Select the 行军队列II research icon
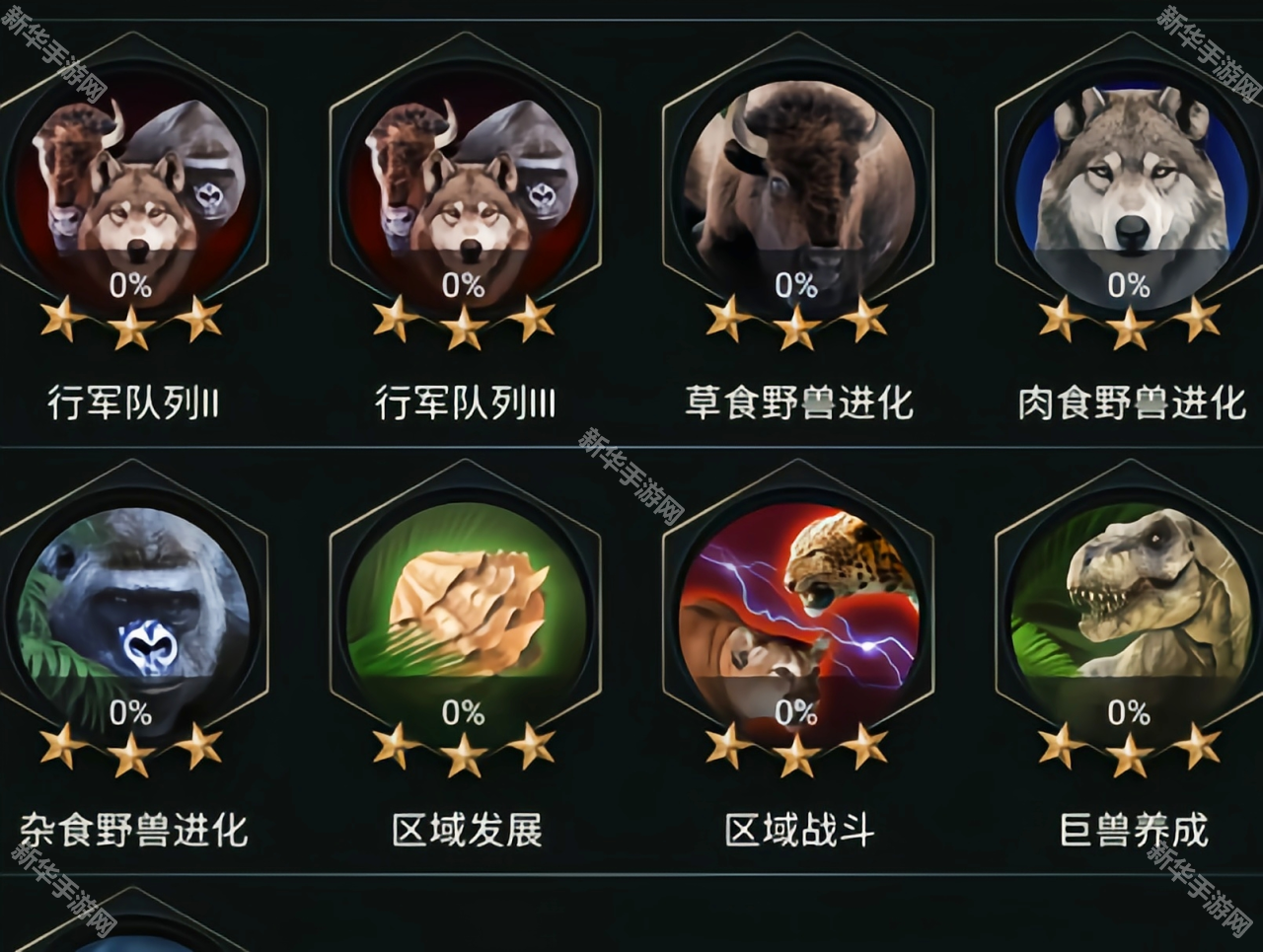 click(131, 187)
